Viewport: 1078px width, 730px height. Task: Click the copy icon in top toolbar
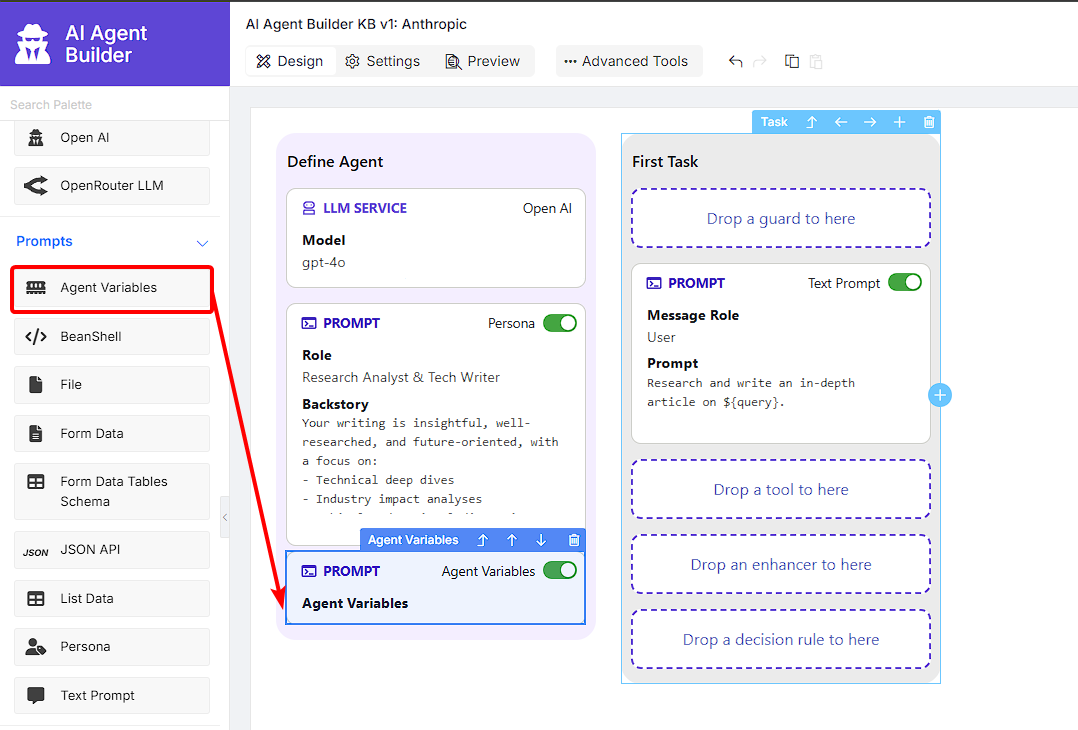(791, 61)
